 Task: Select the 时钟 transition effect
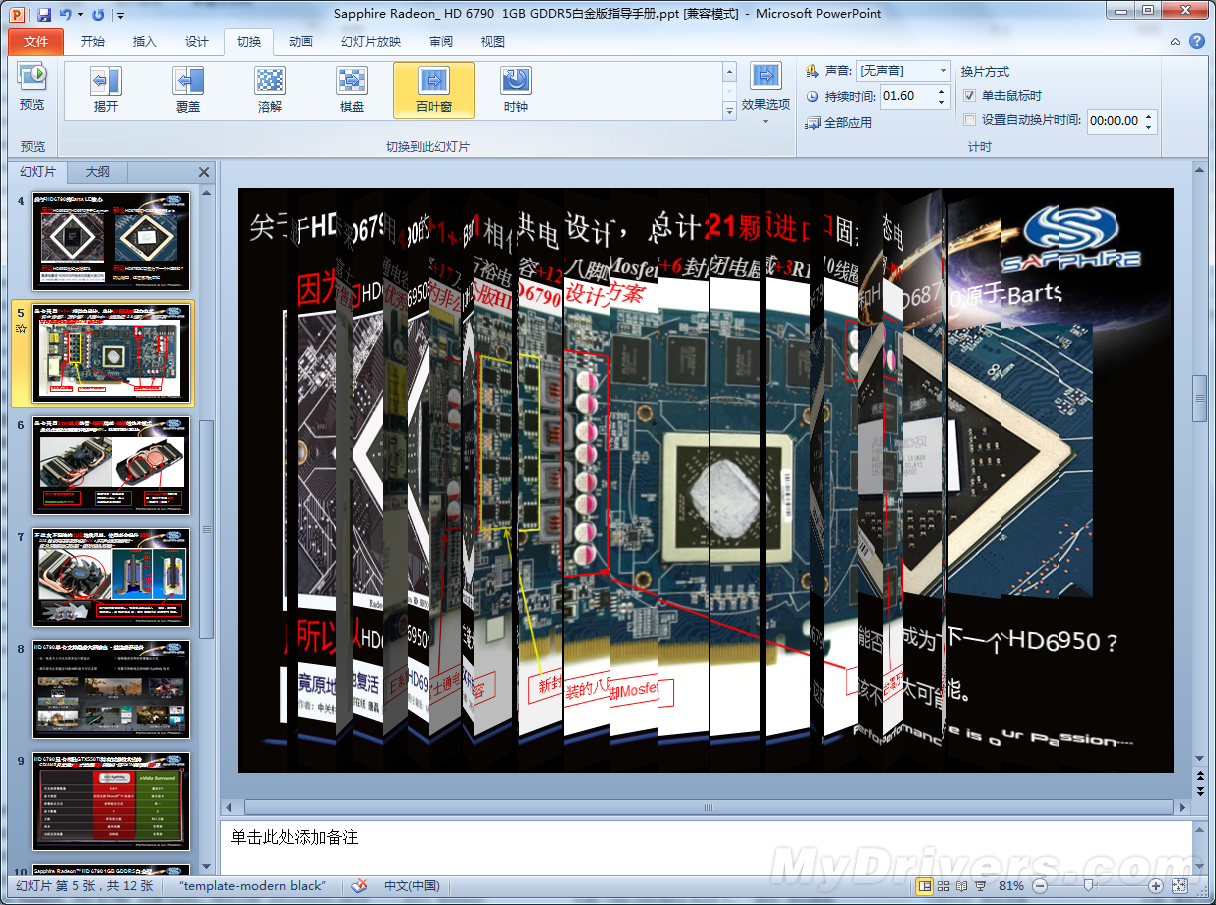[x=516, y=90]
